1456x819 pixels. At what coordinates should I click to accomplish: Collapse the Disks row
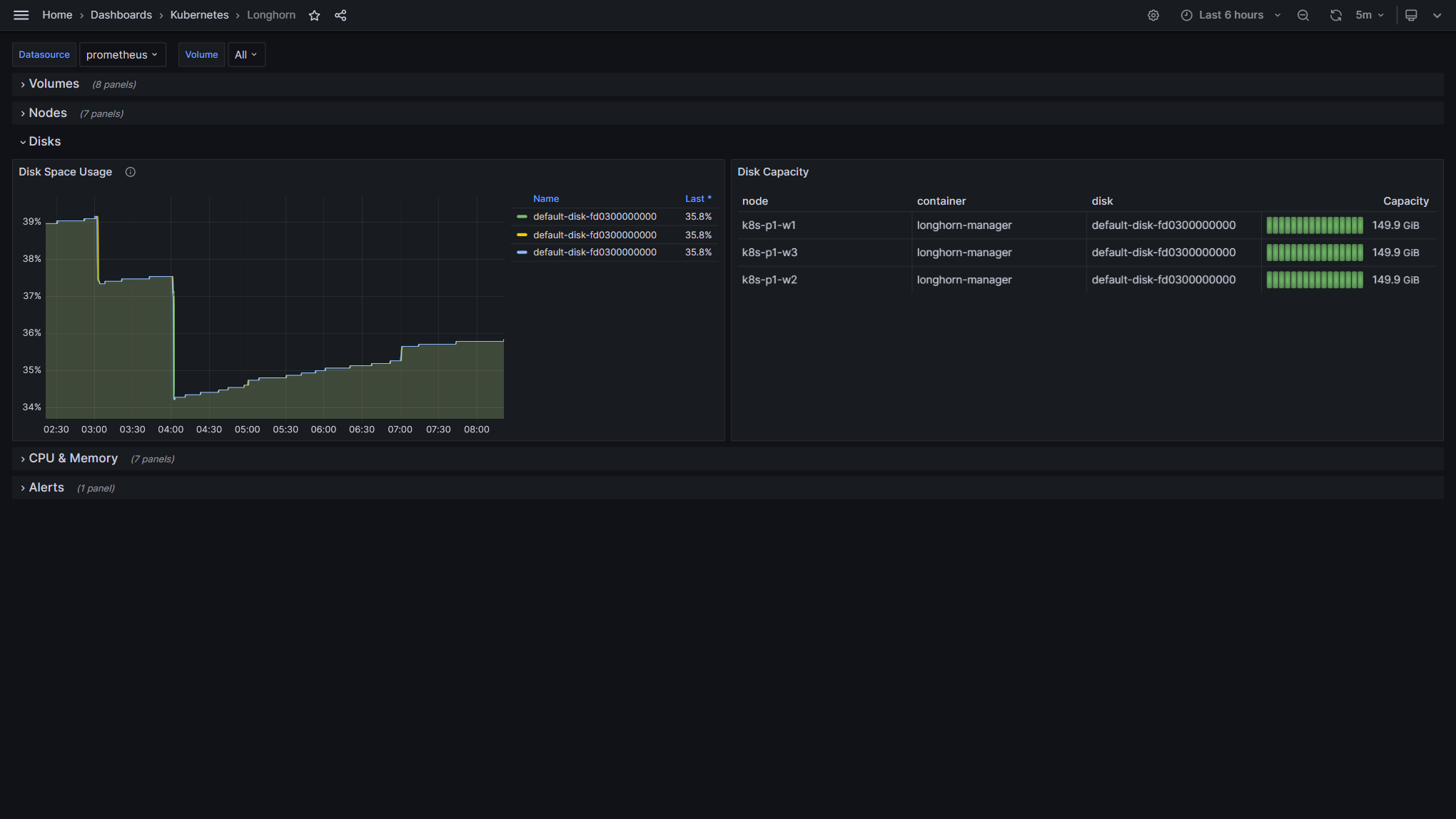(x=44, y=142)
